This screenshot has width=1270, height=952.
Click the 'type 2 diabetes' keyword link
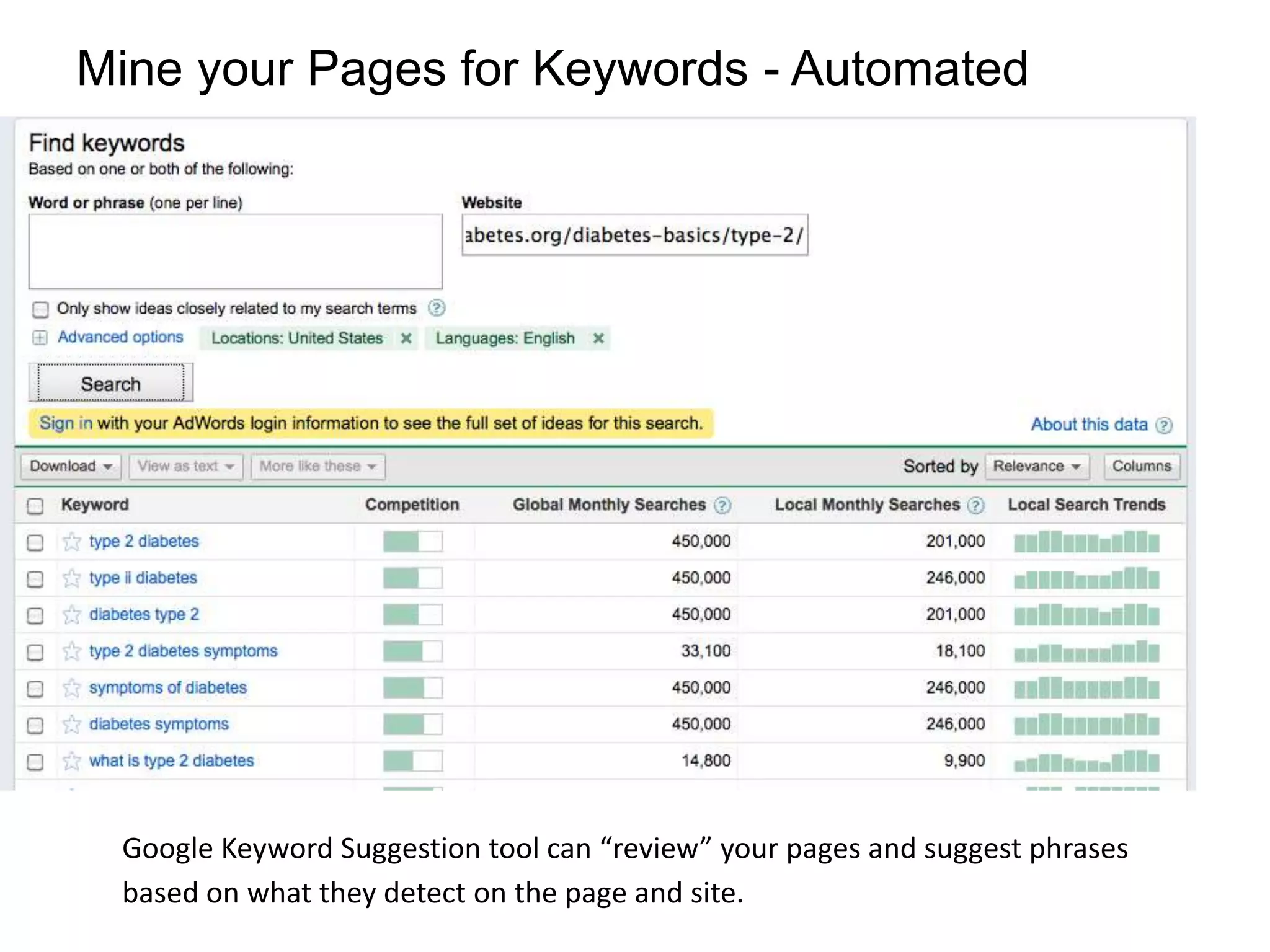click(144, 541)
